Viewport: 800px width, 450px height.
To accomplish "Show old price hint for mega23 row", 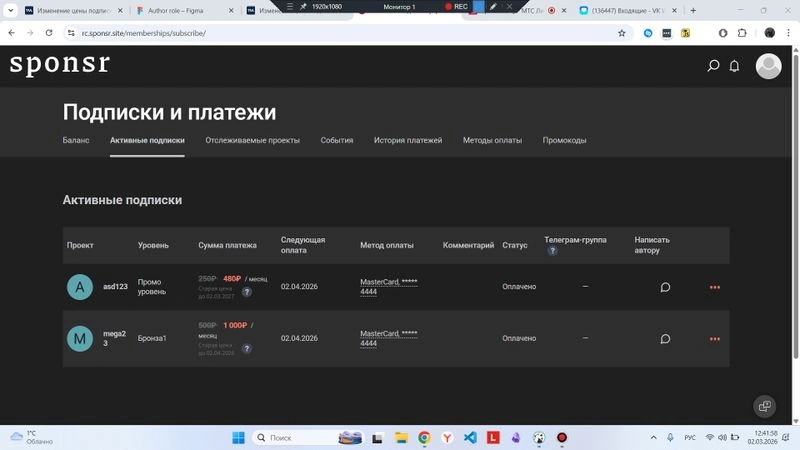I will (x=246, y=349).
